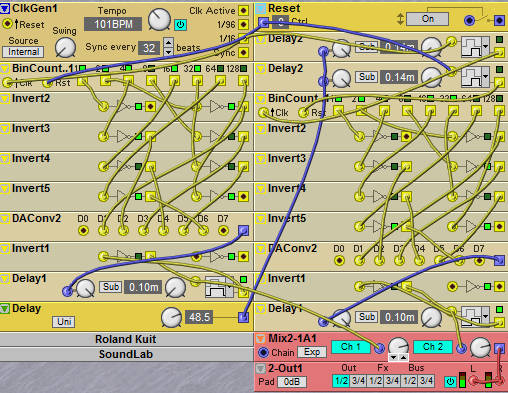Click the On button in the Reset module

427,19
